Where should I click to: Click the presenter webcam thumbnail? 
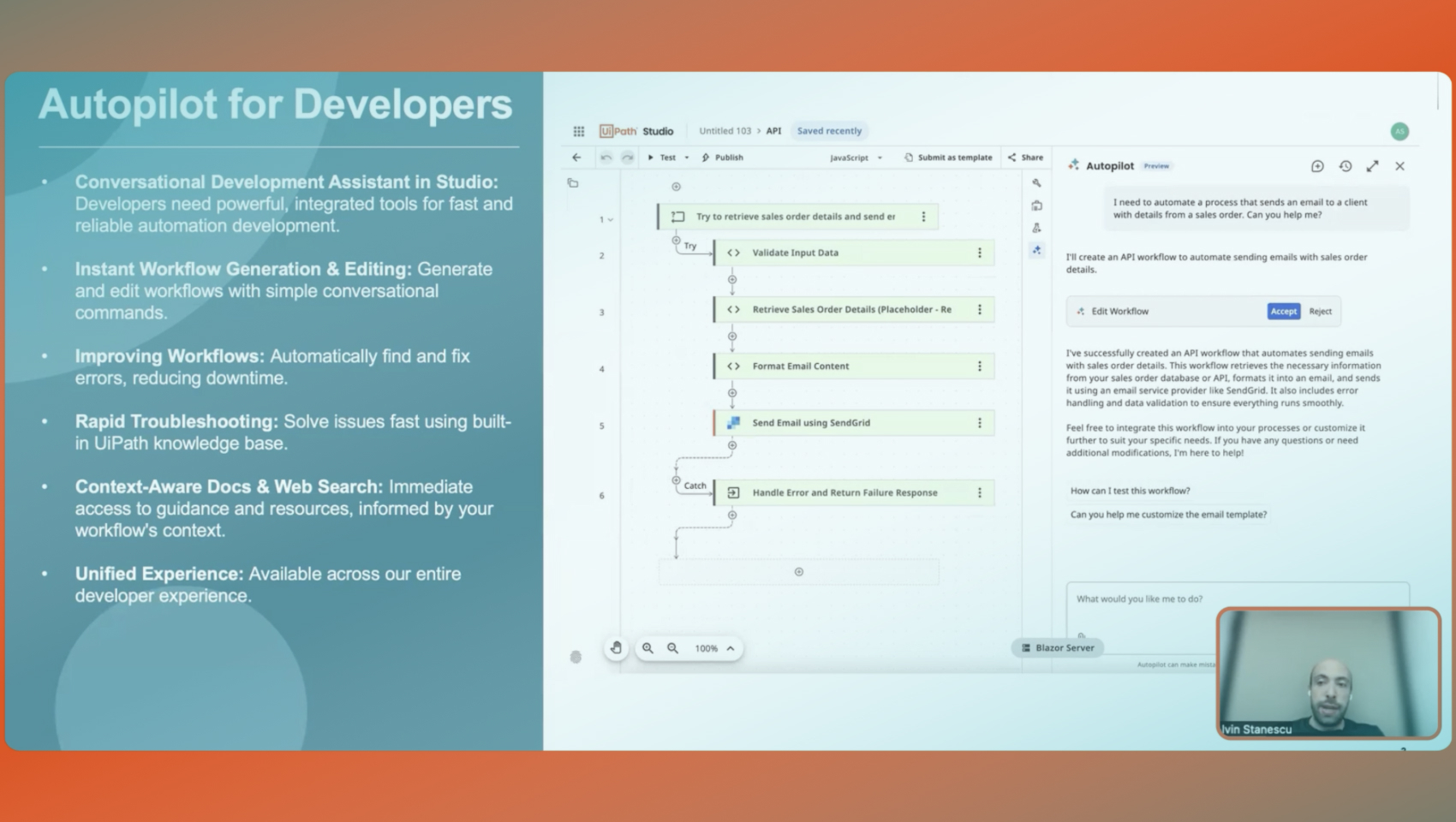click(1328, 673)
